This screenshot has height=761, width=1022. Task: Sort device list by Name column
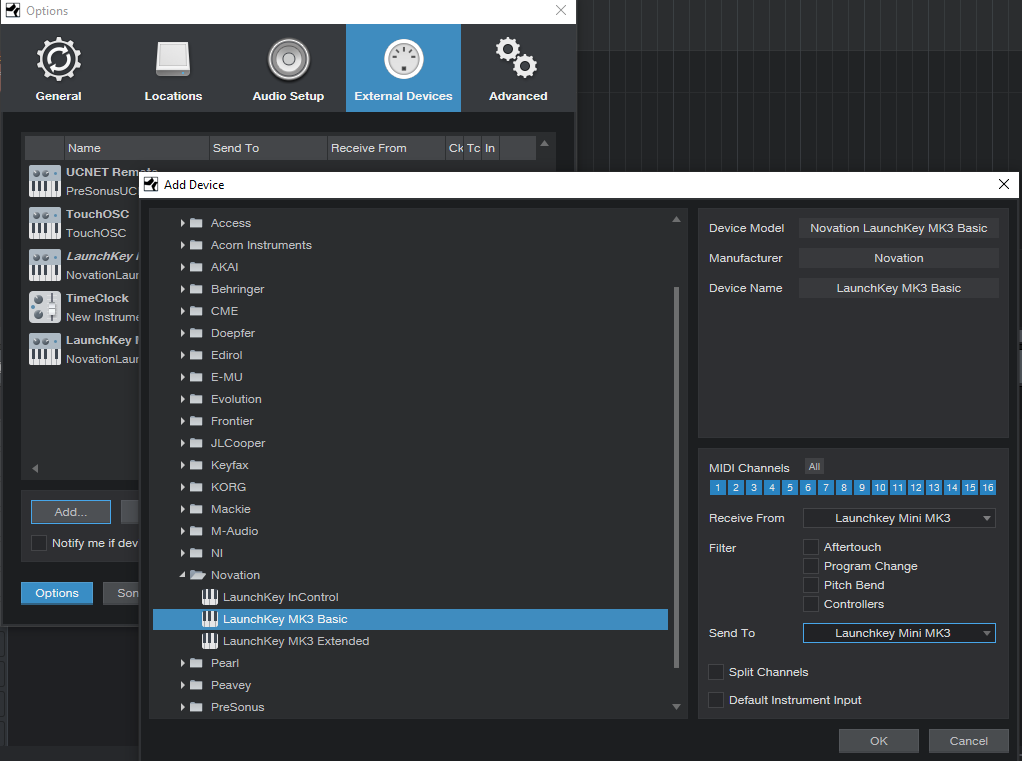136,148
